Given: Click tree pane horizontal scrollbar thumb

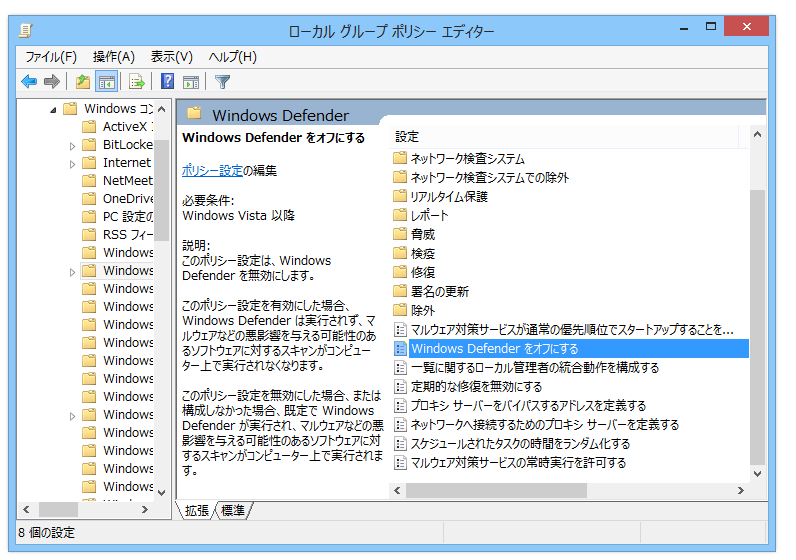Looking at the screenshot, I should (58, 509).
